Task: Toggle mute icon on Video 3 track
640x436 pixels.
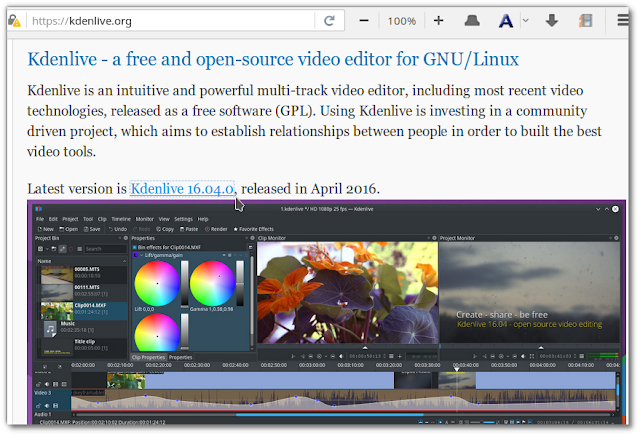Action: click(x=47, y=405)
